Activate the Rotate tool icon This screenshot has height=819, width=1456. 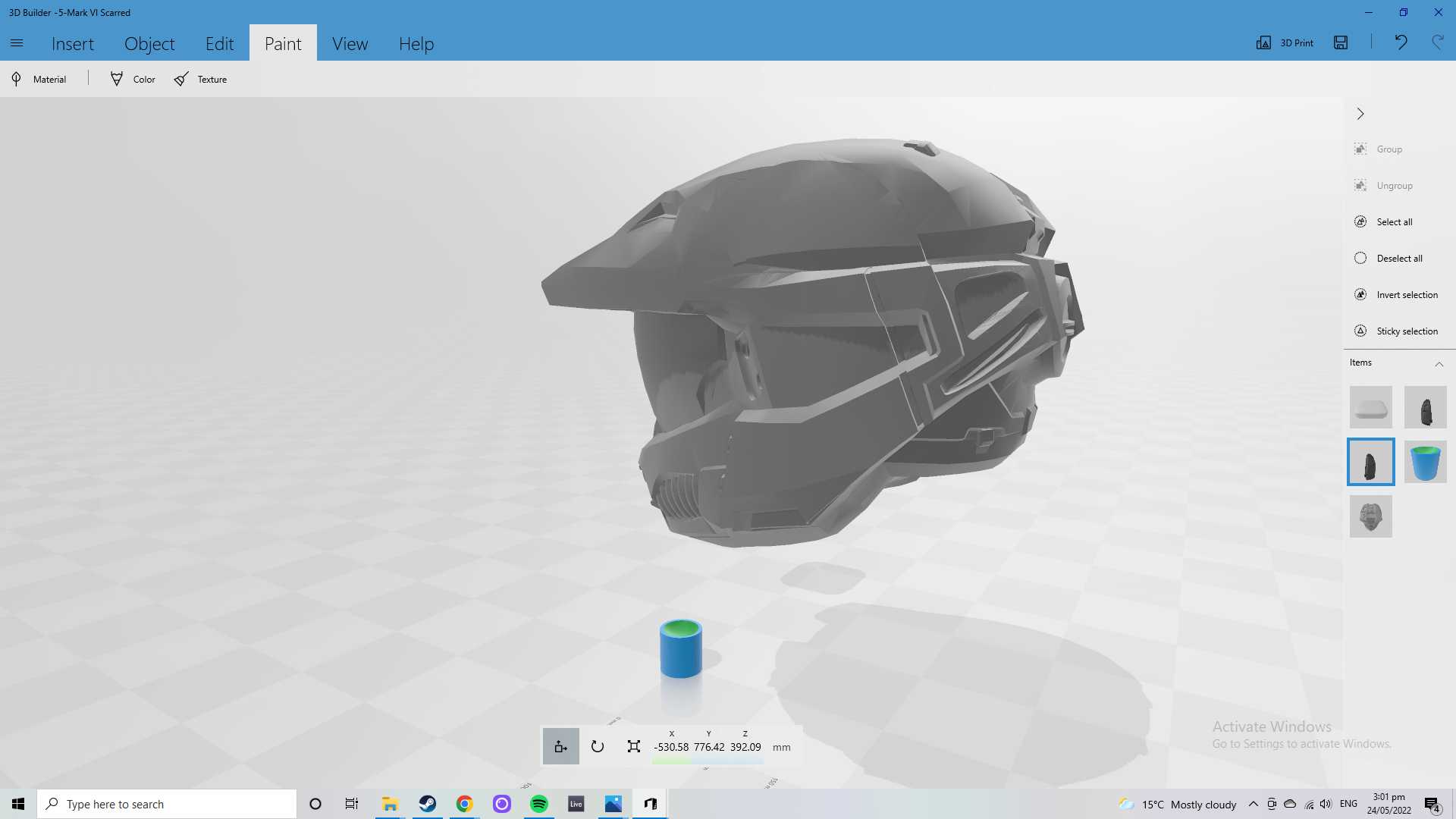point(598,746)
